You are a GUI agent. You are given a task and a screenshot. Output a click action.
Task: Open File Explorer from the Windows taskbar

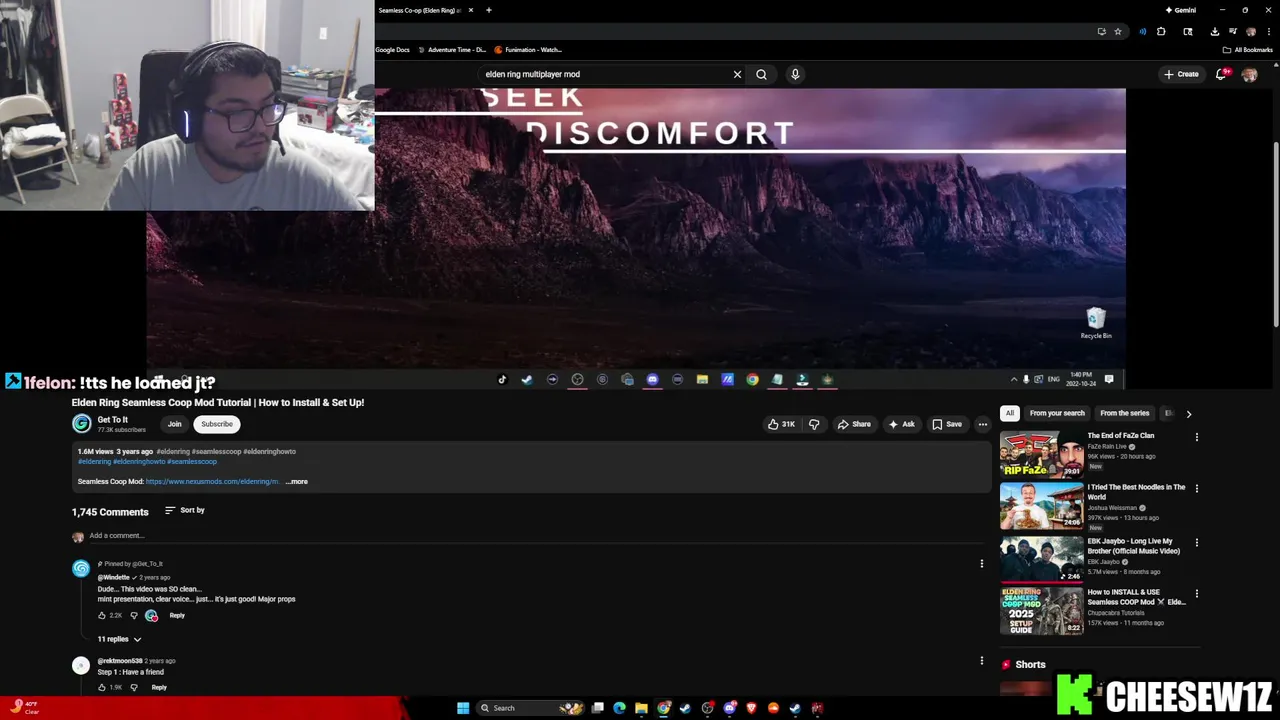(x=641, y=708)
